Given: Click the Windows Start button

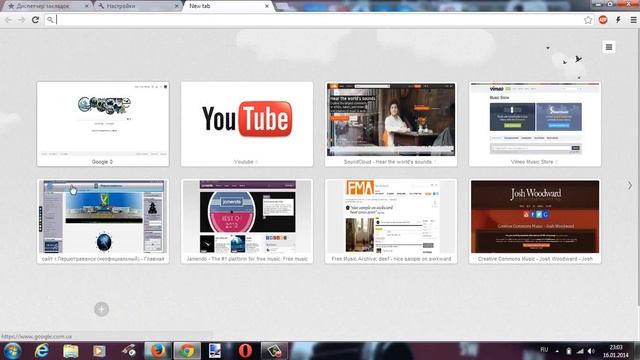Looking at the screenshot, I should click(12, 351).
